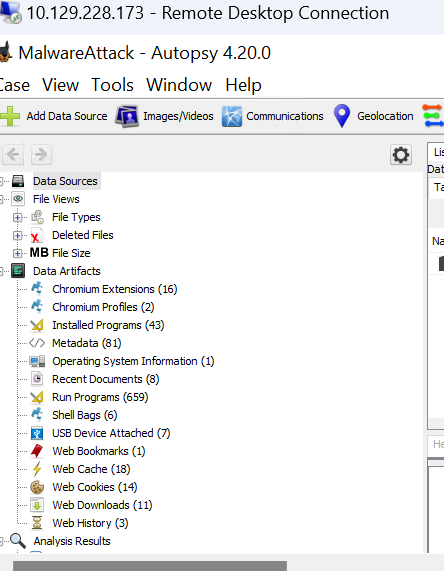Click the Chromium Extensions icon

[37, 288]
